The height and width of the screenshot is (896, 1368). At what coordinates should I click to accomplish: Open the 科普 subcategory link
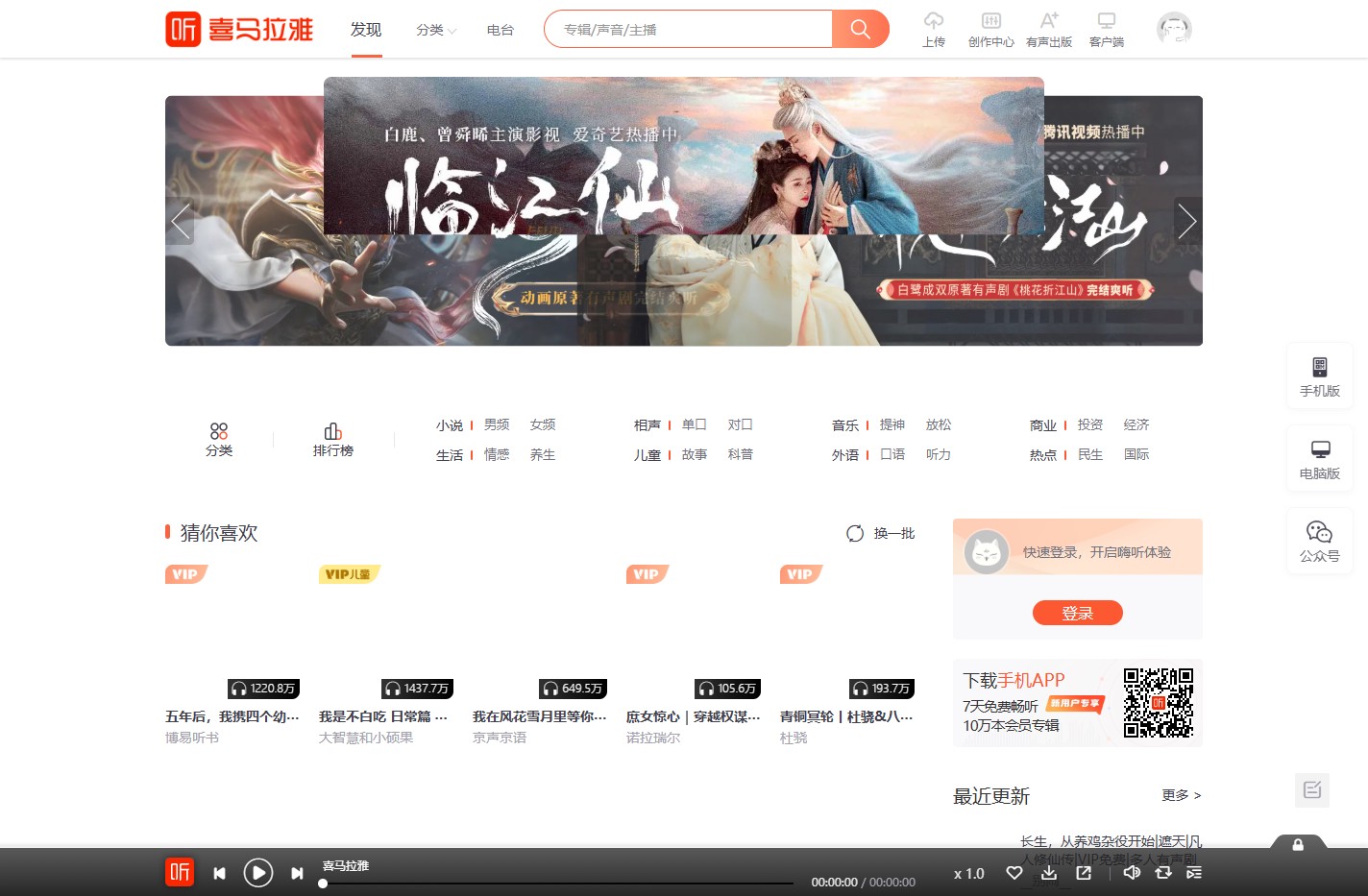(x=741, y=454)
